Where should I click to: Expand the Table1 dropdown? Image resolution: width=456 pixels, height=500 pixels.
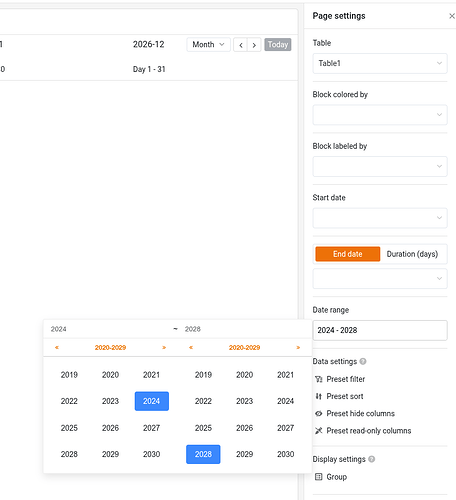380,63
